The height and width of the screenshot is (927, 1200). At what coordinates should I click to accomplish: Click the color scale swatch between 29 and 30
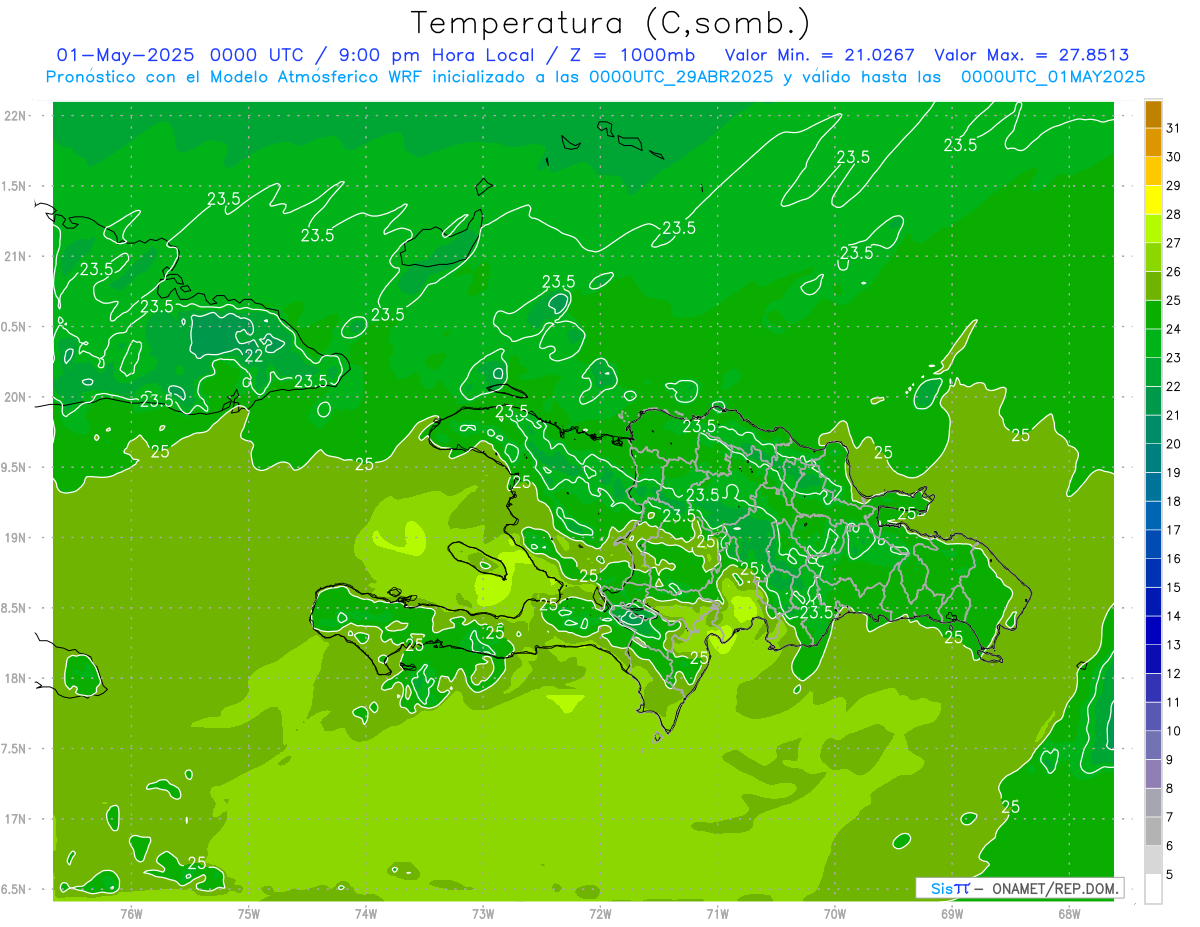pos(1153,171)
